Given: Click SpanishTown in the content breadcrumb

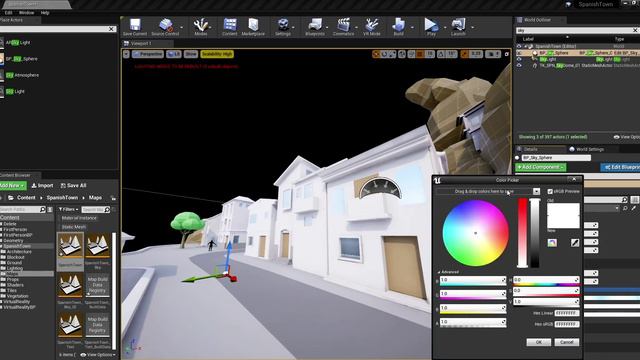Looking at the screenshot, I should [62, 198].
